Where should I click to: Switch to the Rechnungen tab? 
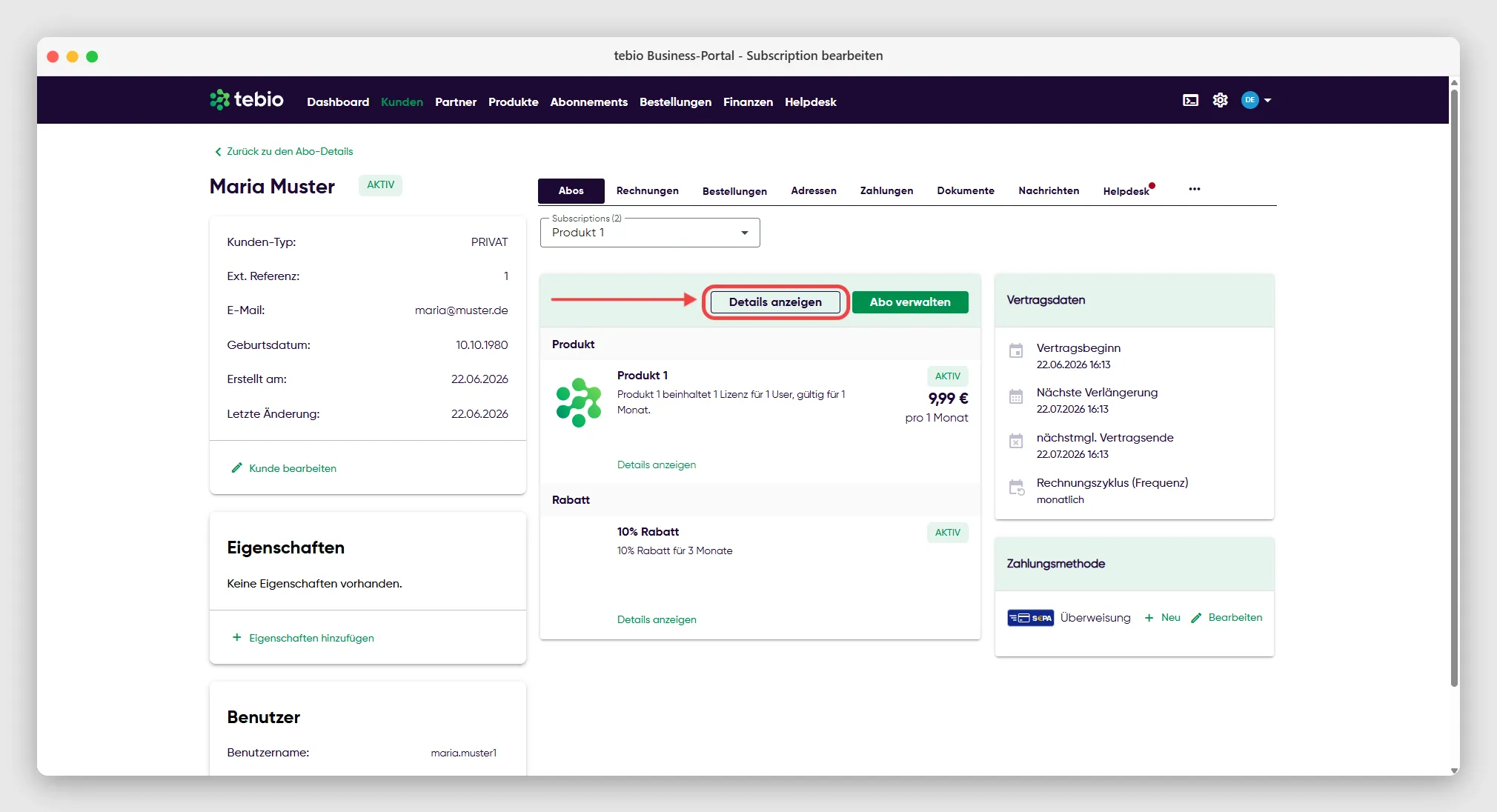pyautogui.click(x=647, y=191)
